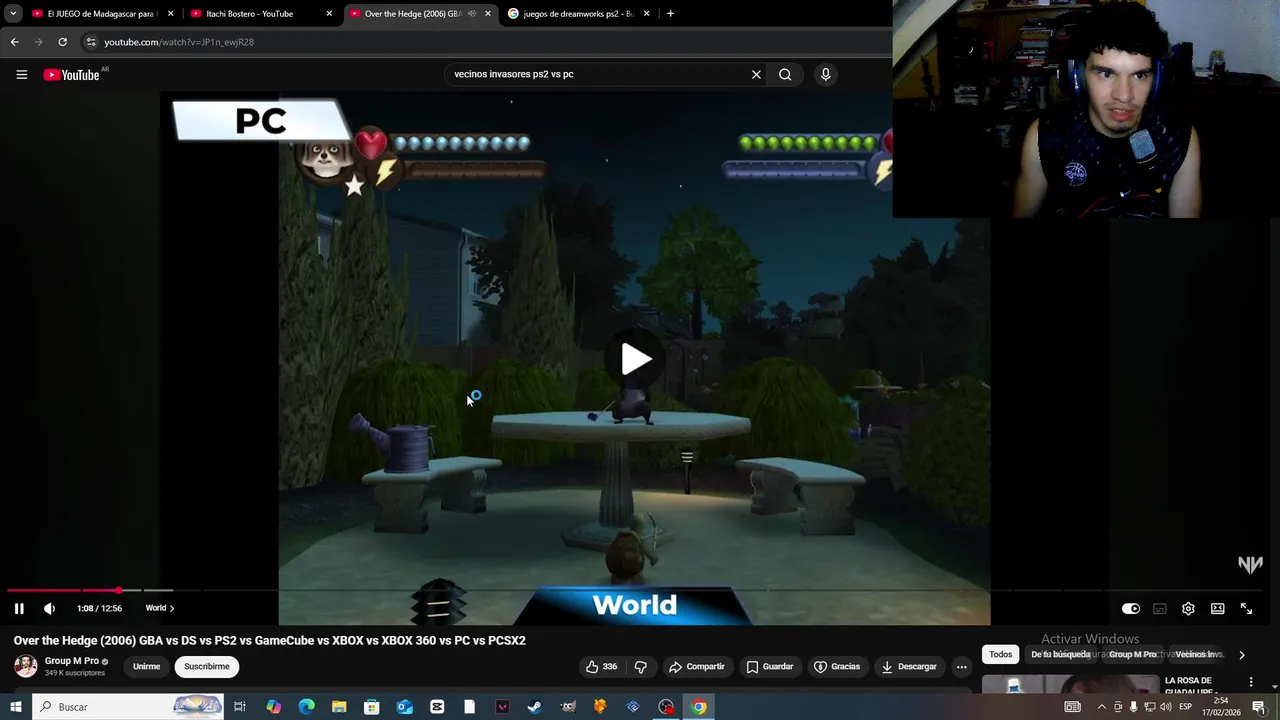This screenshot has width=1280, height=720.
Task: Mute the video with the volume icon
Action: [49, 608]
